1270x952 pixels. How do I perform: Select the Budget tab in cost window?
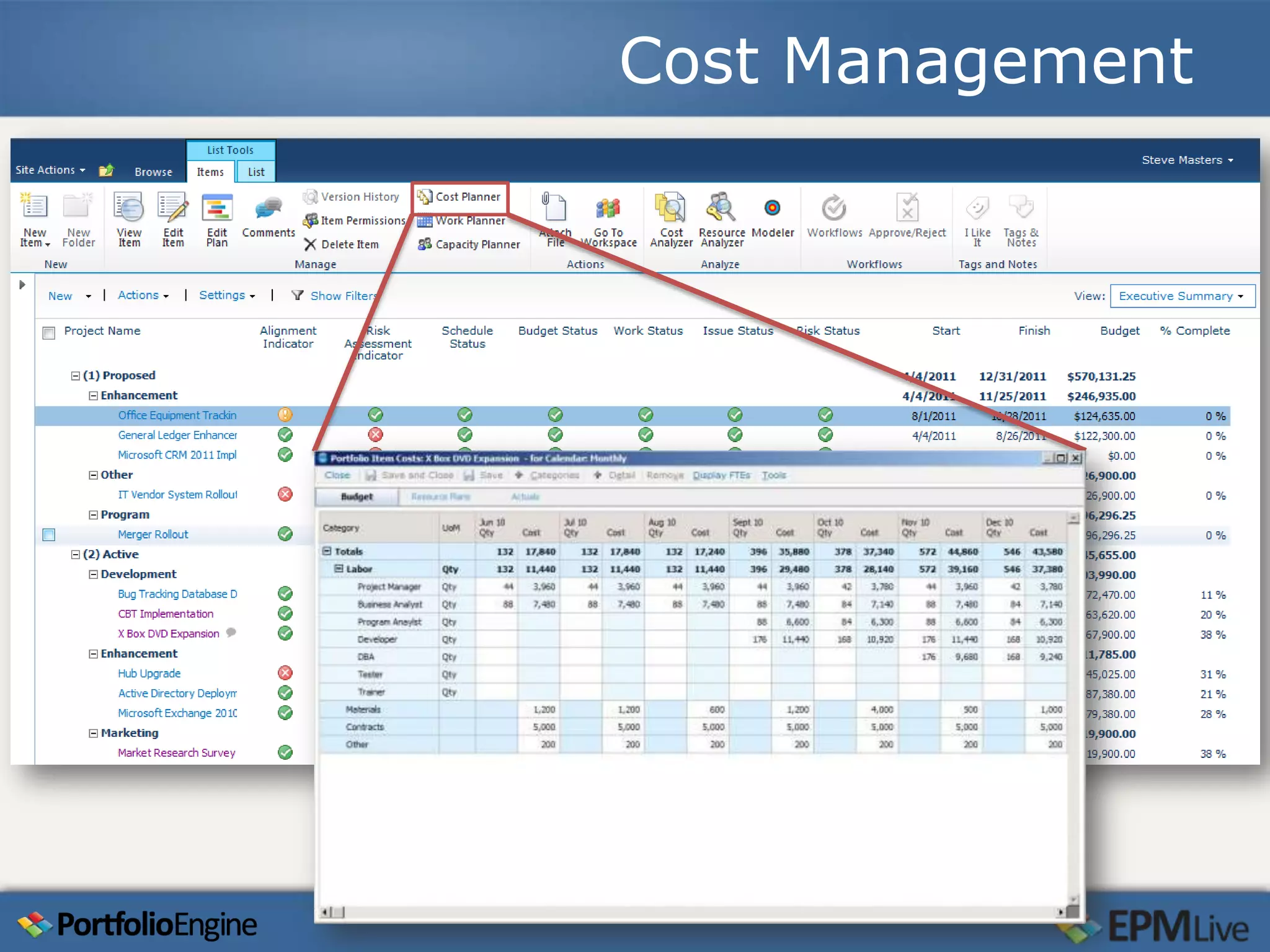(357, 496)
